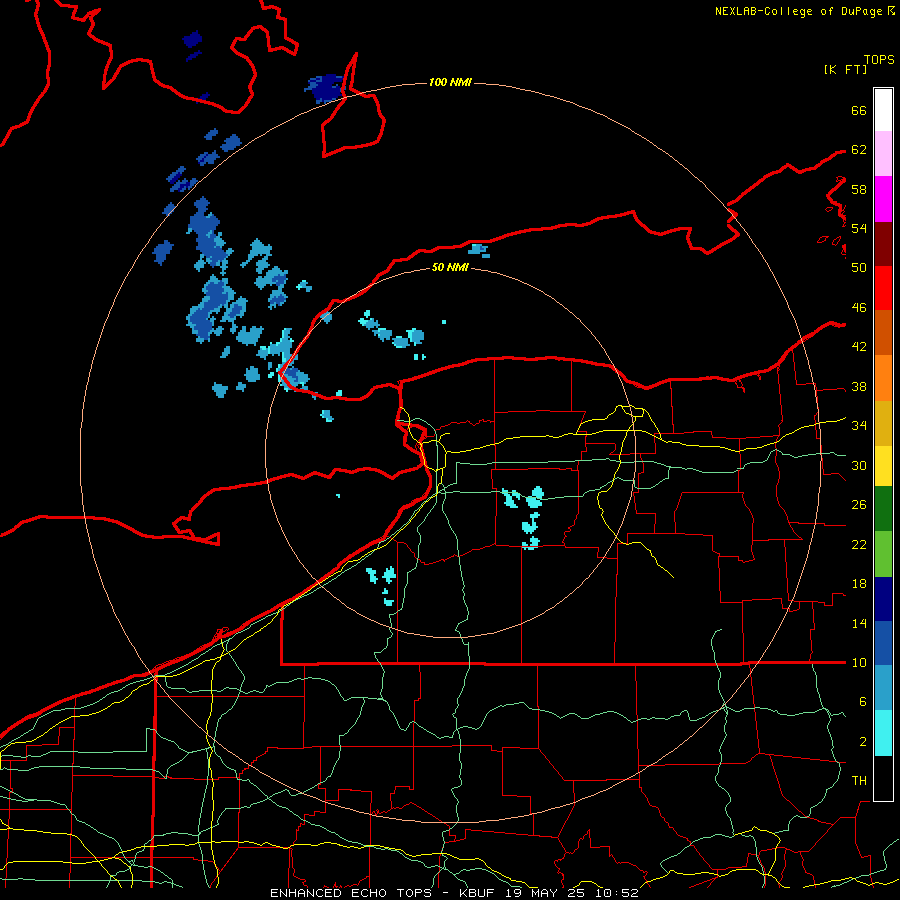
Task: Click the 38 legend value
Action: point(859,387)
